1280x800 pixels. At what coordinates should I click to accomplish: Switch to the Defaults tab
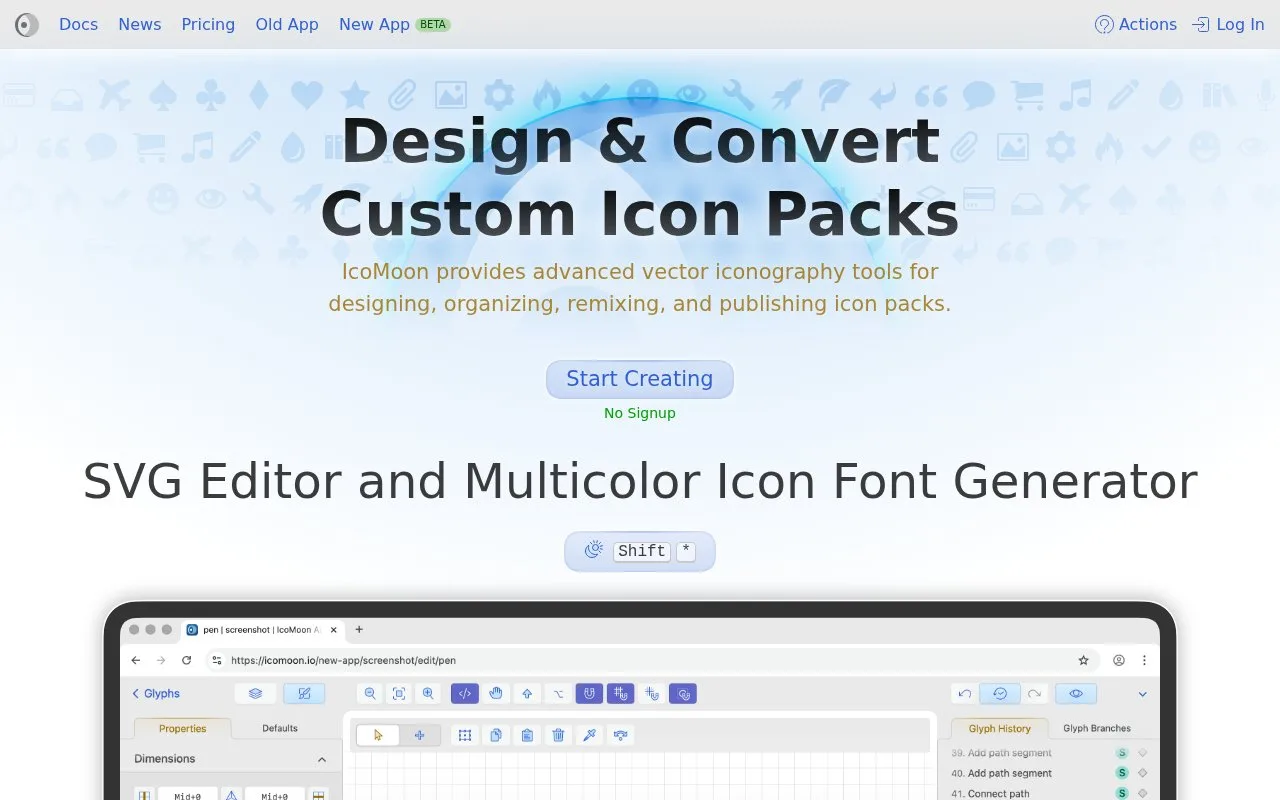coord(280,728)
